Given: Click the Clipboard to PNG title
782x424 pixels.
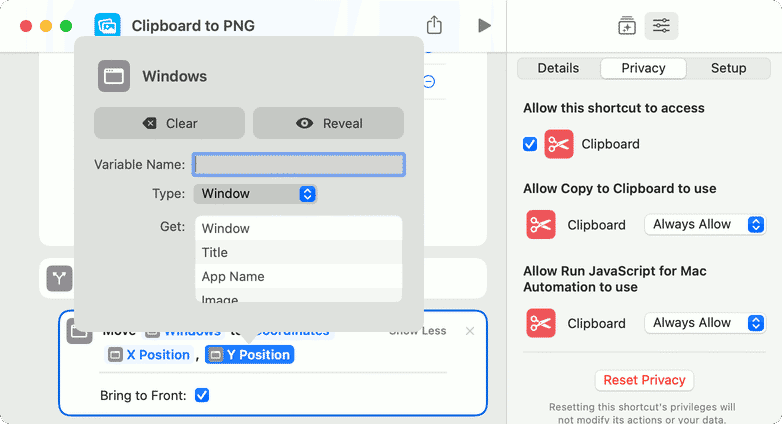Looking at the screenshot, I should 193,25.
